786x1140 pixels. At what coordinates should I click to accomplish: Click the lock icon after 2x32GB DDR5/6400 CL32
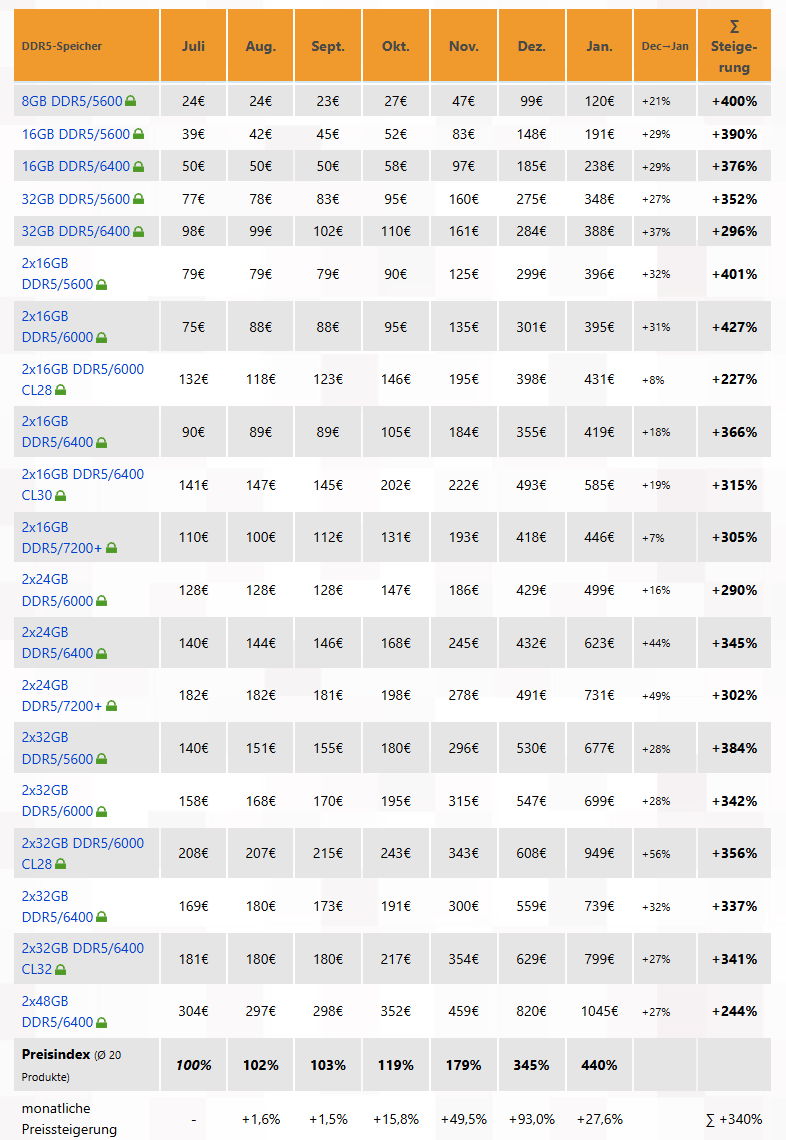pyautogui.click(x=61, y=970)
